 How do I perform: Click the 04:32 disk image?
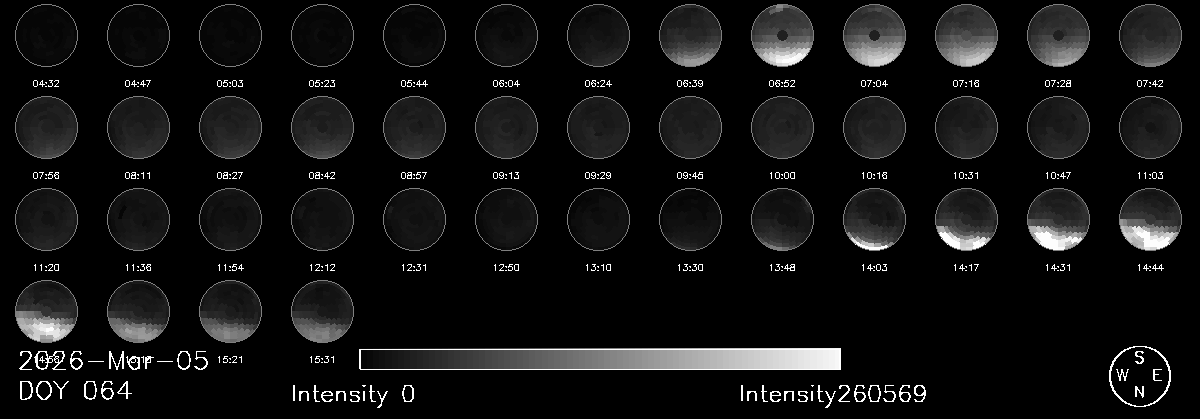46,35
